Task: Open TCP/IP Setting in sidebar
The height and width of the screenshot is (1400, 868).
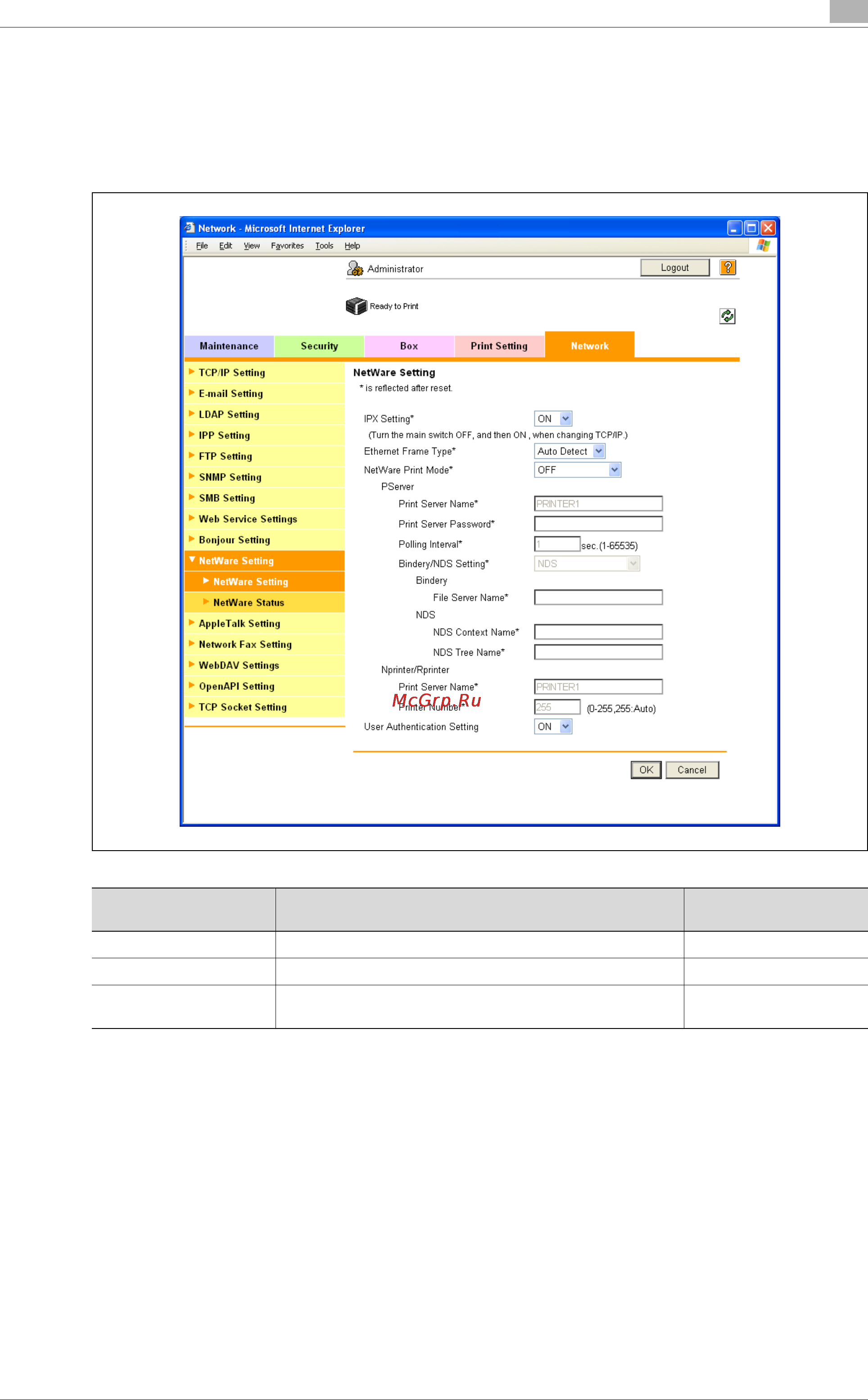Action: point(265,373)
